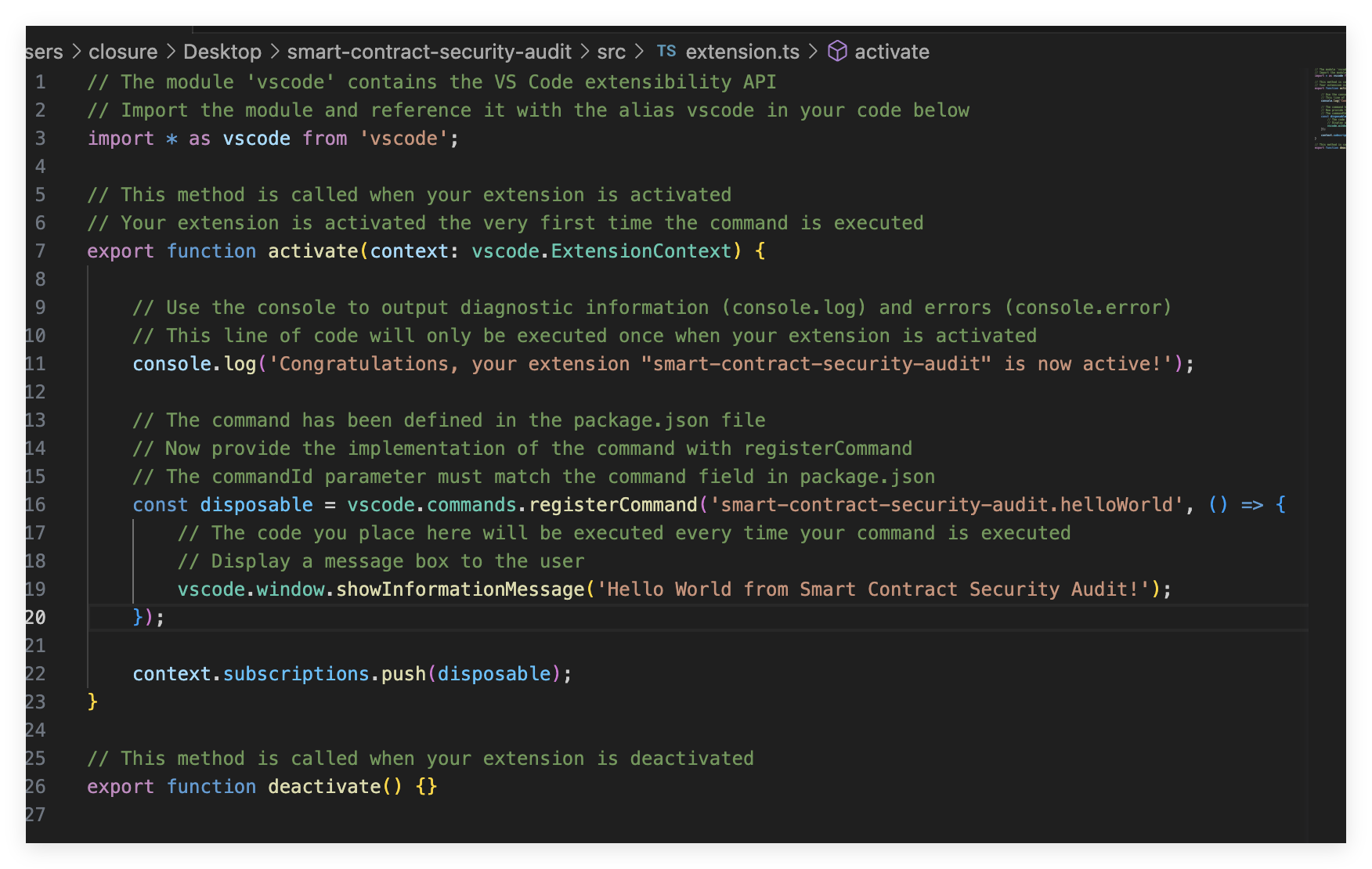Click 'console' on line 11
Screen dimensions: 1372x869
click(172, 364)
